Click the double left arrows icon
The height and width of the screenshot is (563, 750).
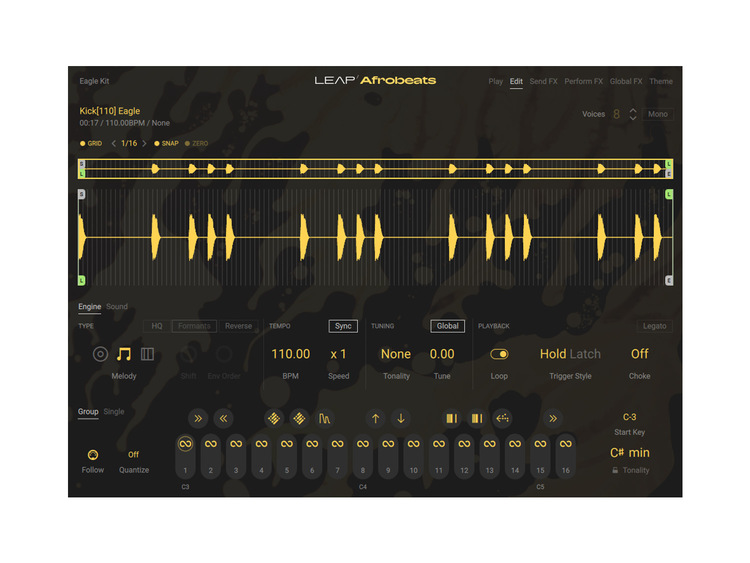pyautogui.click(x=223, y=419)
